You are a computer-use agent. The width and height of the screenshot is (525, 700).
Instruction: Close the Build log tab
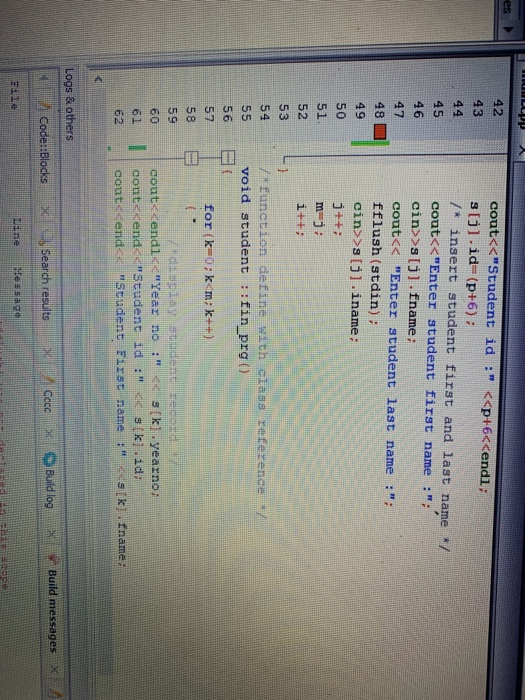[x=51, y=533]
